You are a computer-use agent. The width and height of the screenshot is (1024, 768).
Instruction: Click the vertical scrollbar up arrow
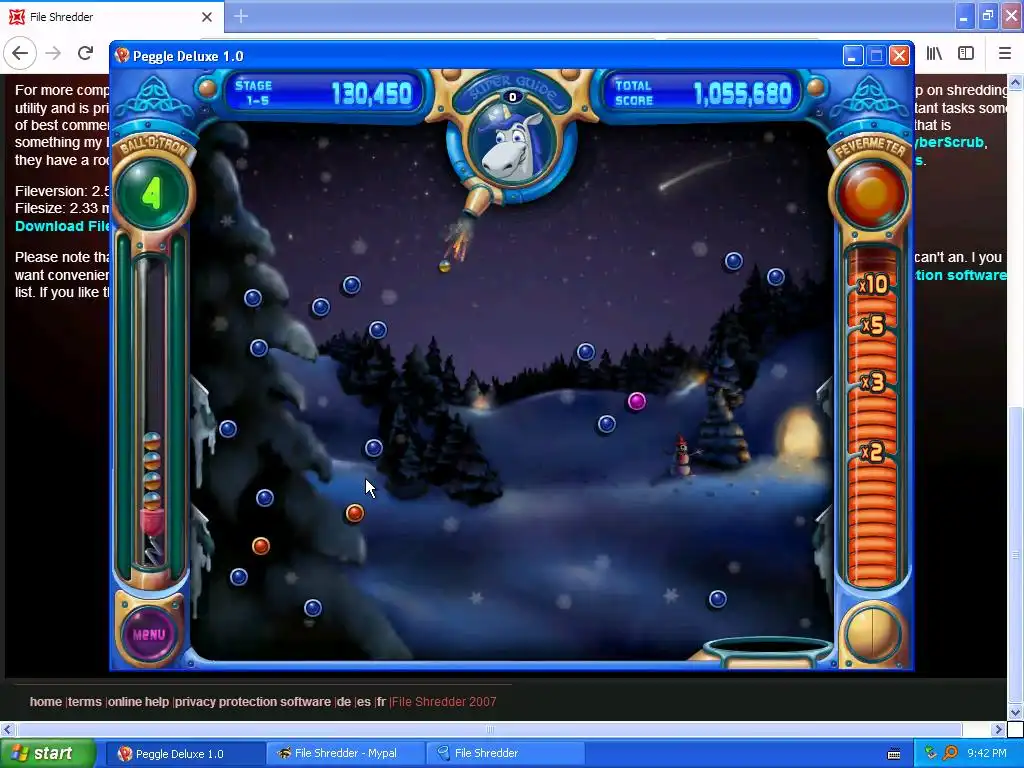click(1015, 82)
